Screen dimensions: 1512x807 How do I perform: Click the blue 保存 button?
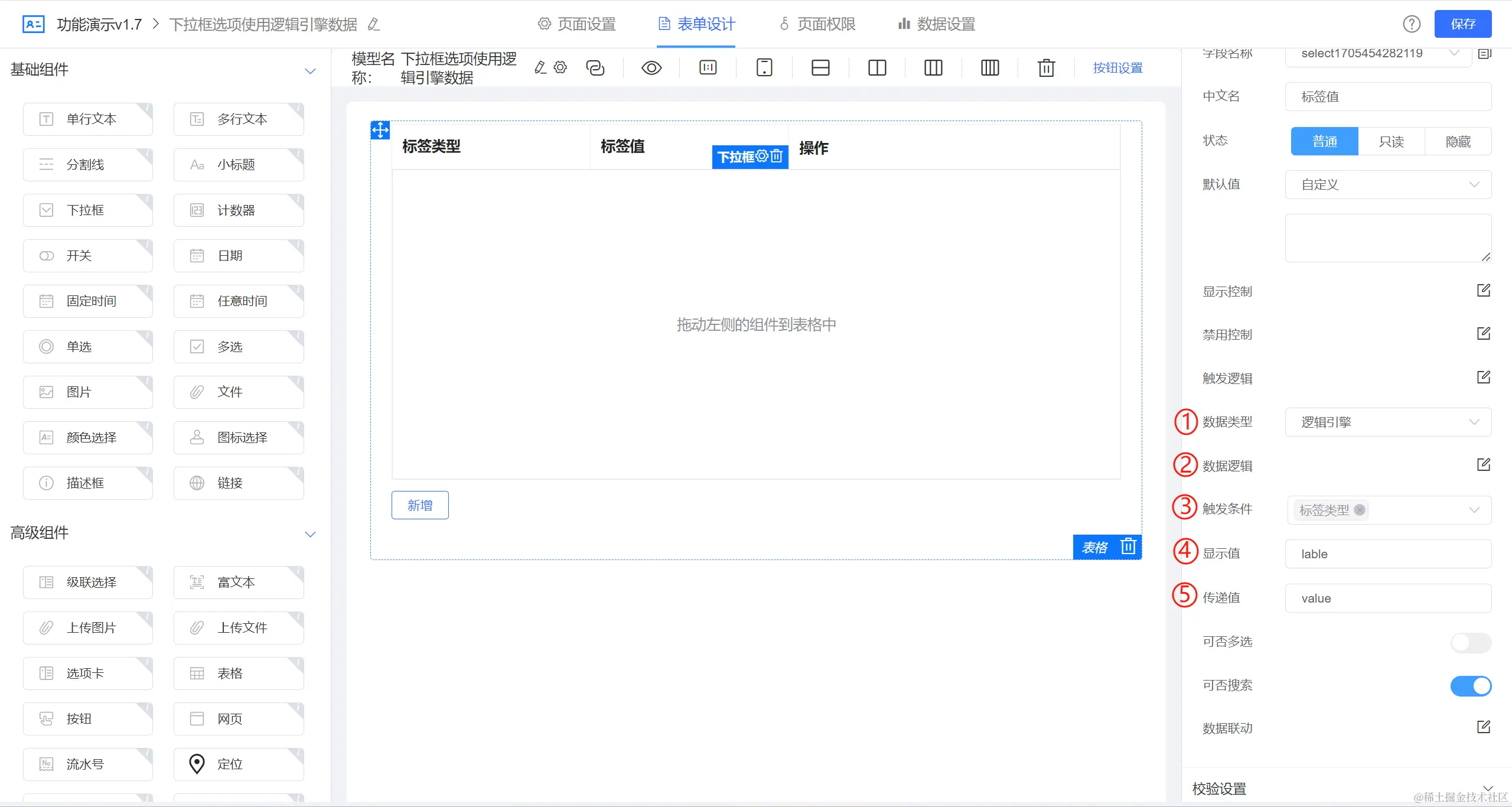click(x=1462, y=24)
